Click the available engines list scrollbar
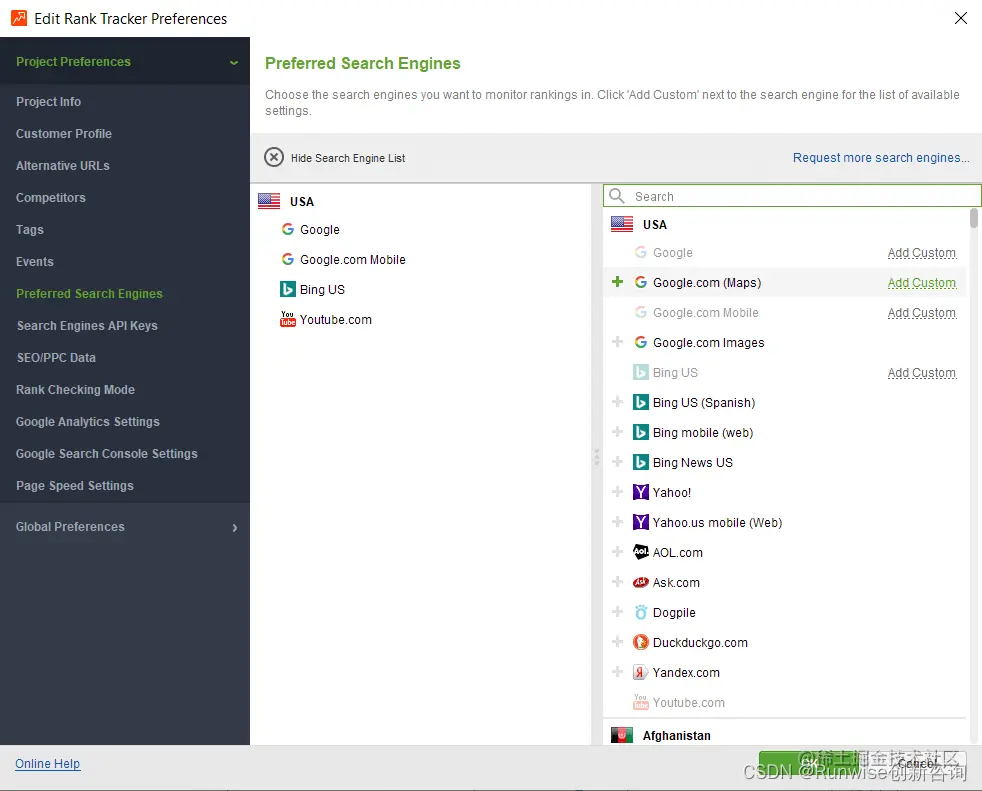Viewport: 982px width, 791px height. 973,219
